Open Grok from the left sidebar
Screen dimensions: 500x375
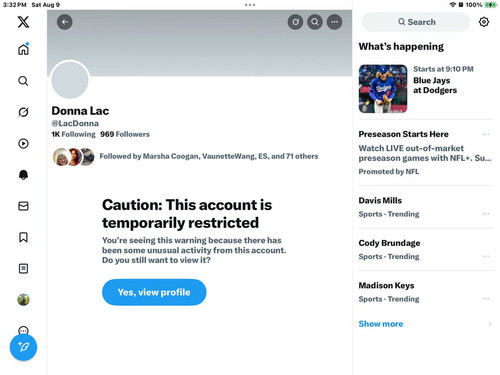[23, 112]
